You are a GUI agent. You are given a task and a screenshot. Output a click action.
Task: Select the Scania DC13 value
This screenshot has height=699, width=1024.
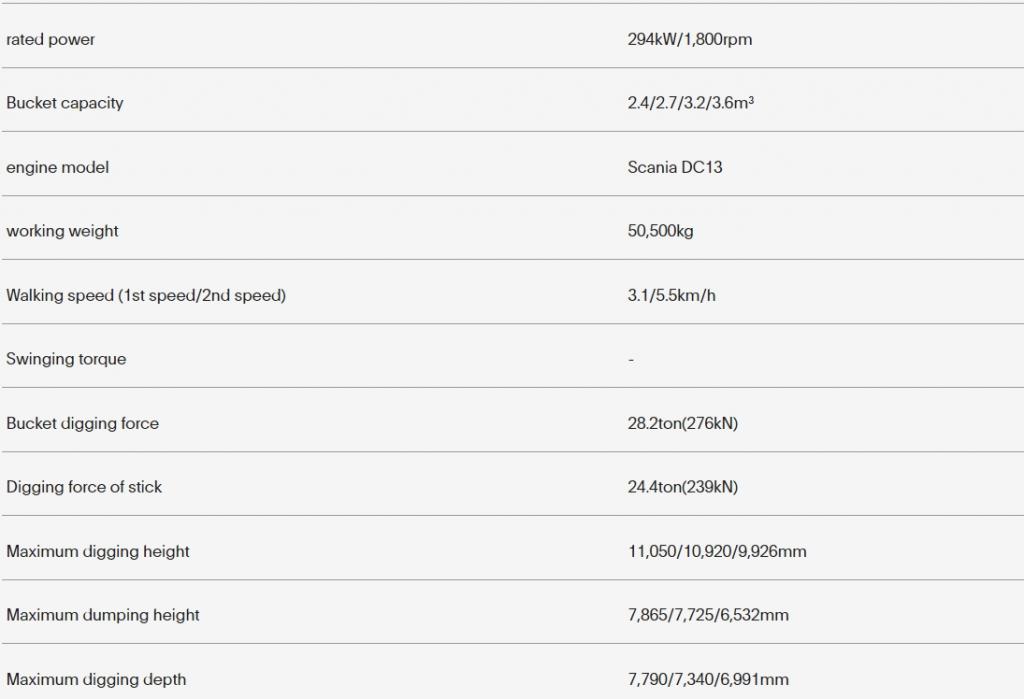pyautogui.click(x=675, y=167)
